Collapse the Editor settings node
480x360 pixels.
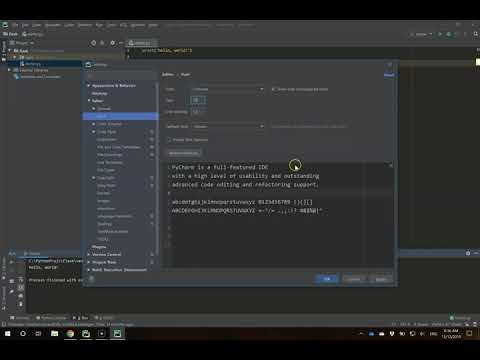pos(89,101)
